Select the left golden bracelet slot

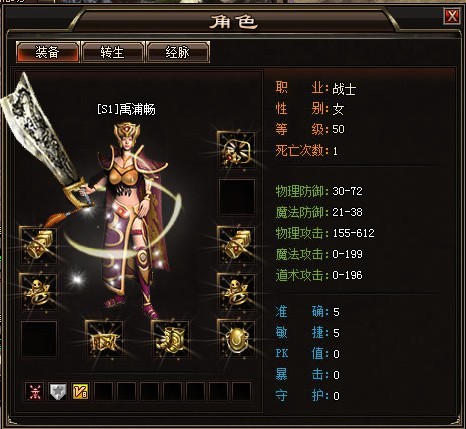pos(38,245)
